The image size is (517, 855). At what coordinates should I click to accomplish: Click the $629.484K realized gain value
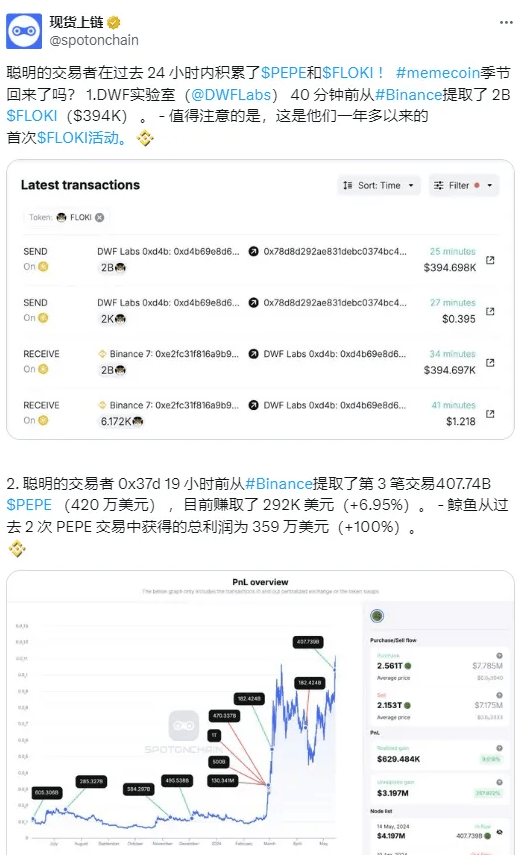point(399,758)
